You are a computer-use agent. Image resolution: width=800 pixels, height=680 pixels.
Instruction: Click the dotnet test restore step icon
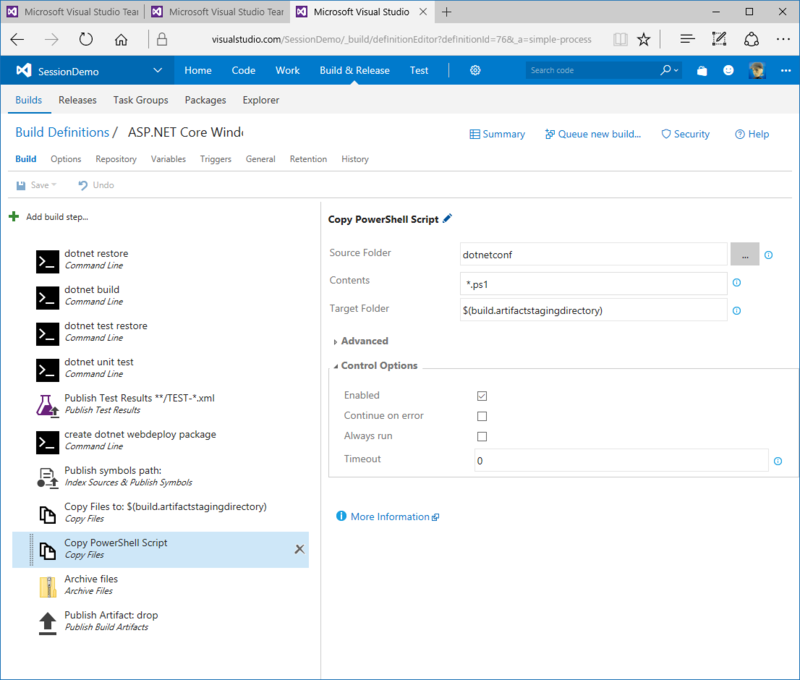pyautogui.click(x=47, y=334)
